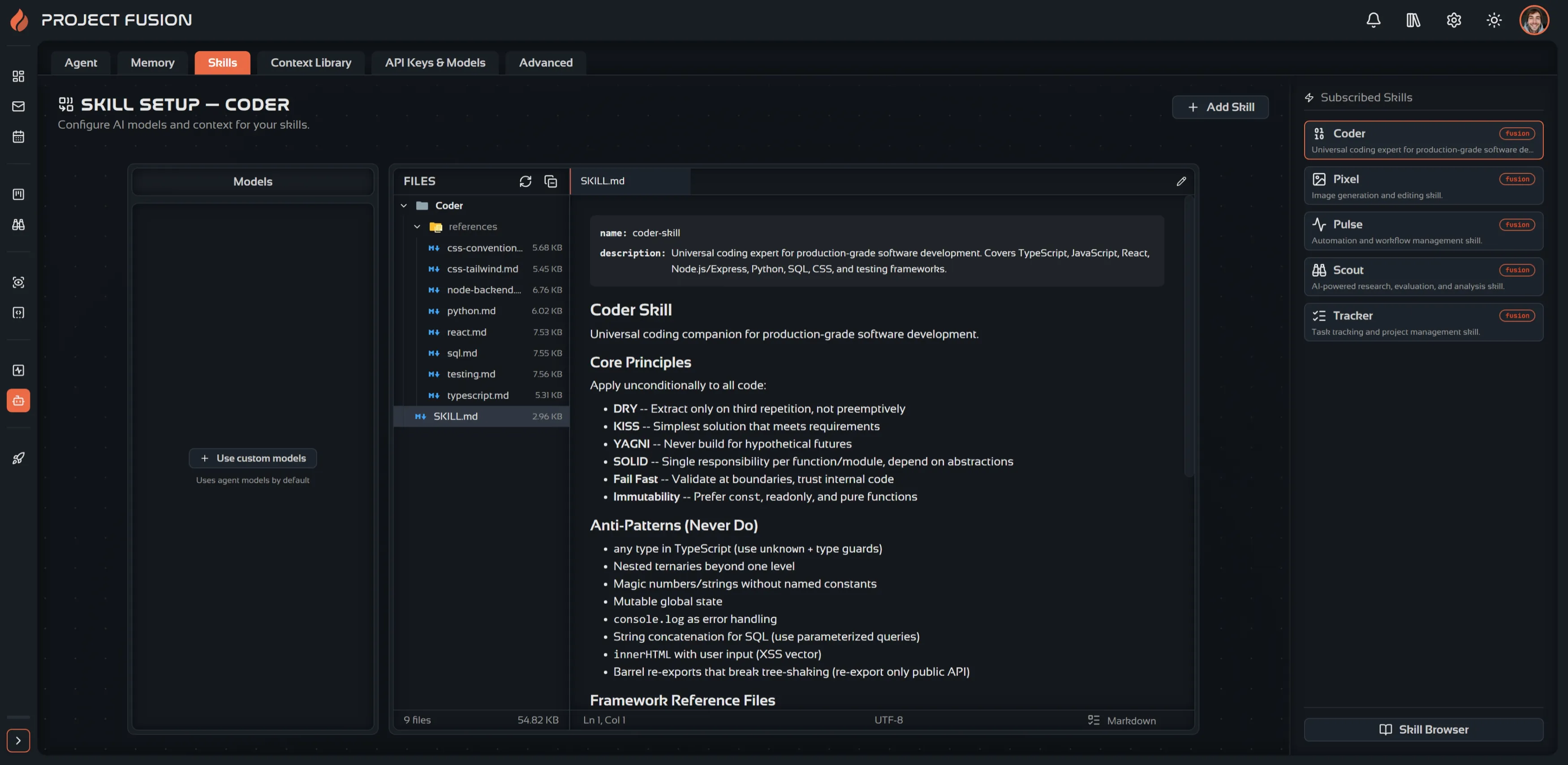The image size is (1568, 765).
Task: Click the SKILL.md editor tab
Action: tap(630, 181)
